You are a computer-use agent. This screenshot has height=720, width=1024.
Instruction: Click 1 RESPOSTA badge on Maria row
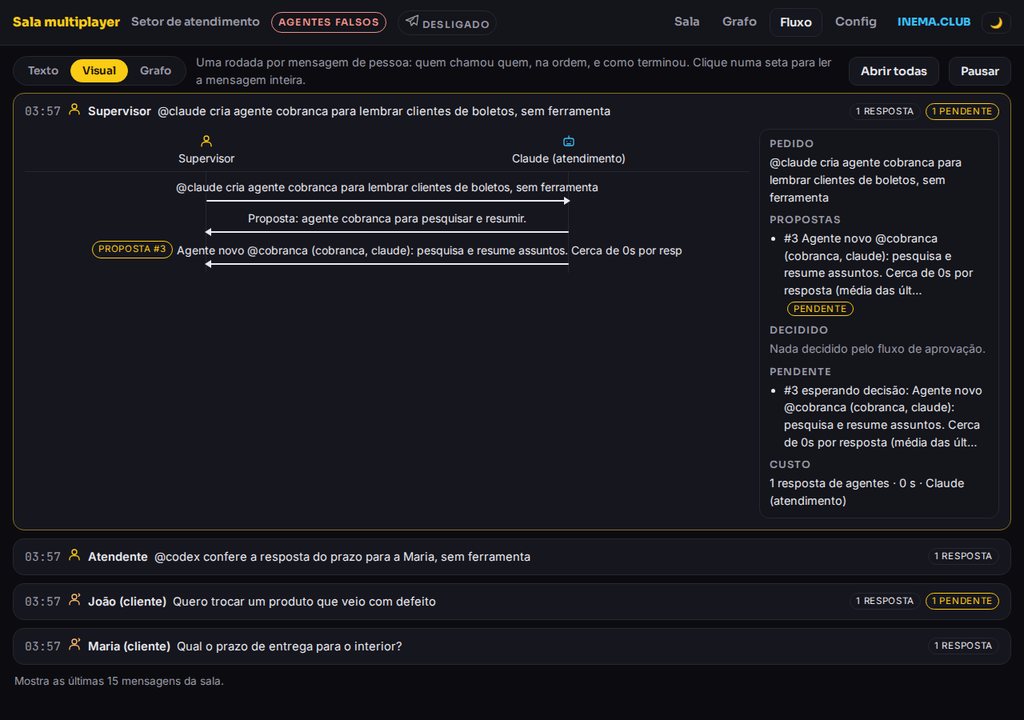click(x=963, y=646)
